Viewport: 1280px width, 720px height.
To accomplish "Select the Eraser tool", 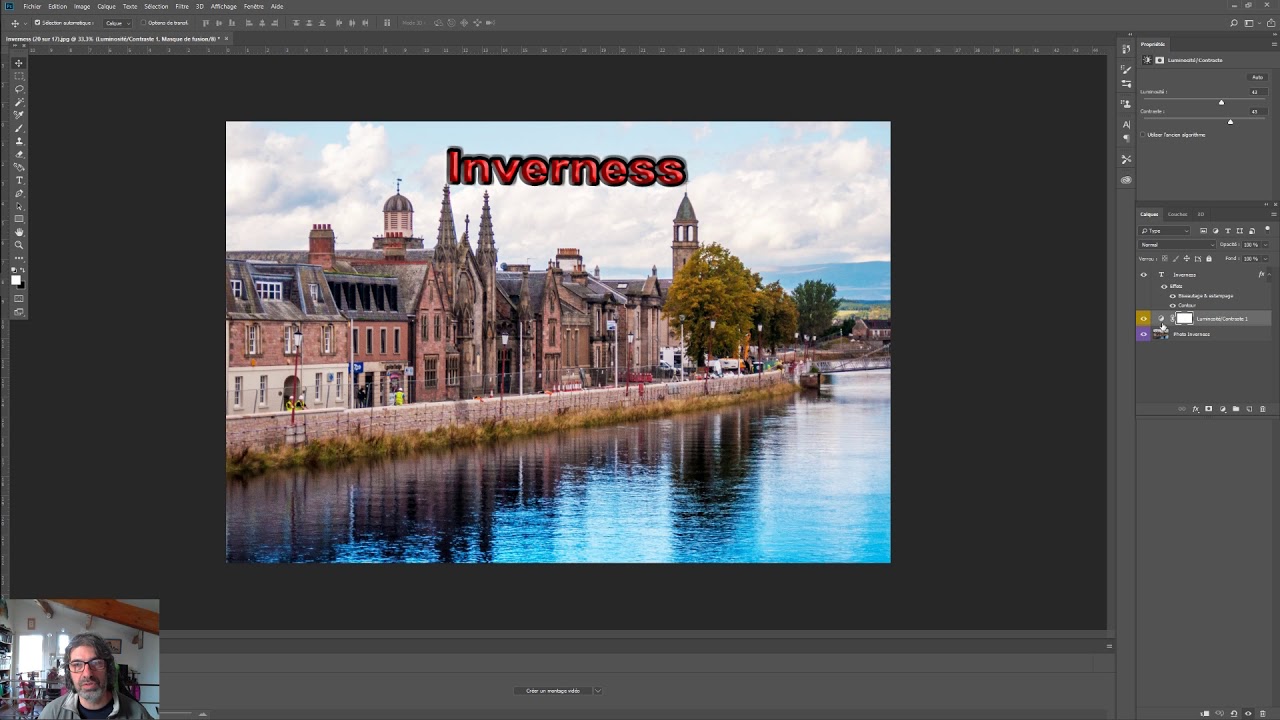I will pyautogui.click(x=19, y=154).
